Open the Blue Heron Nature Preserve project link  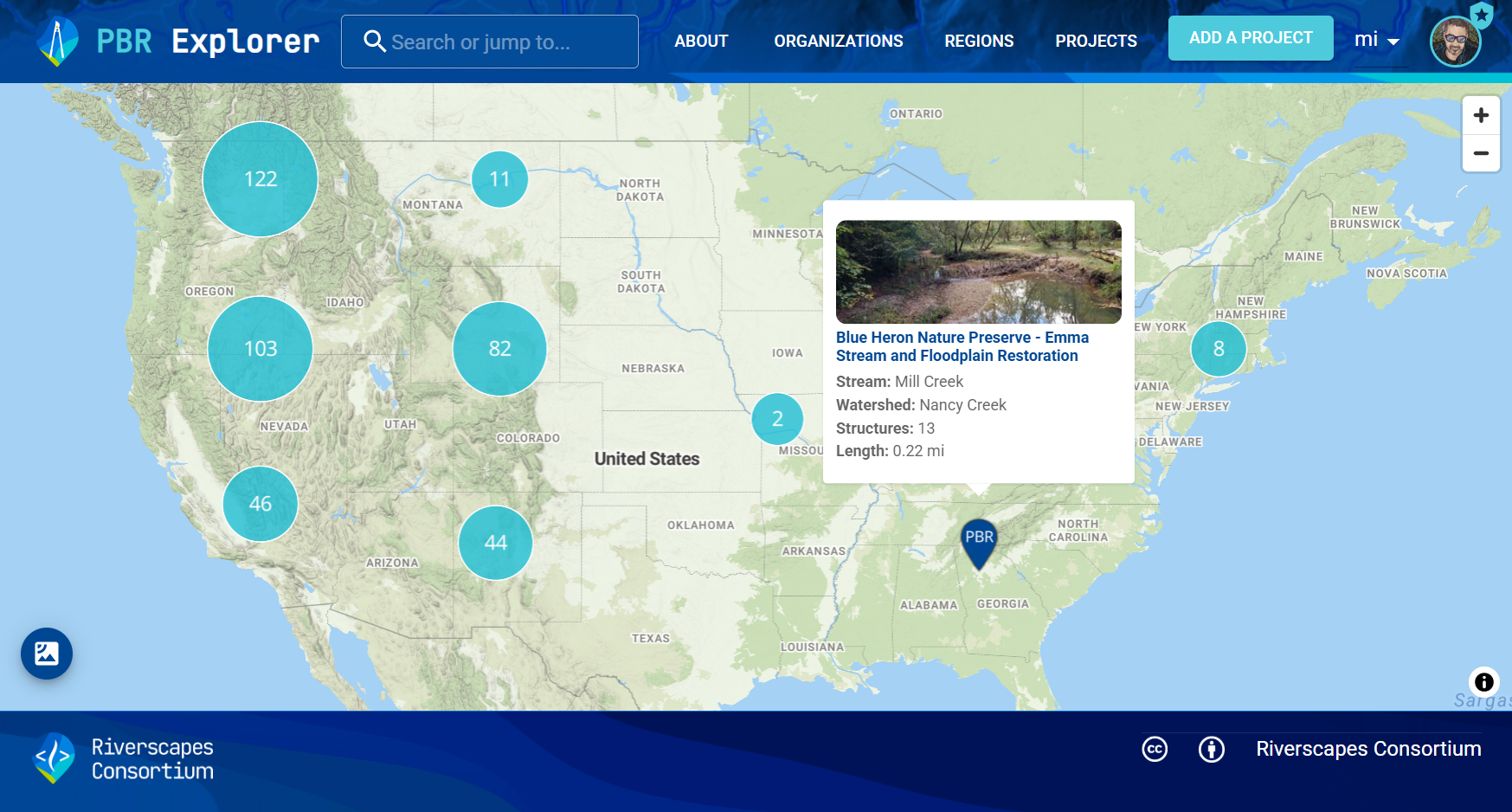[x=962, y=346]
